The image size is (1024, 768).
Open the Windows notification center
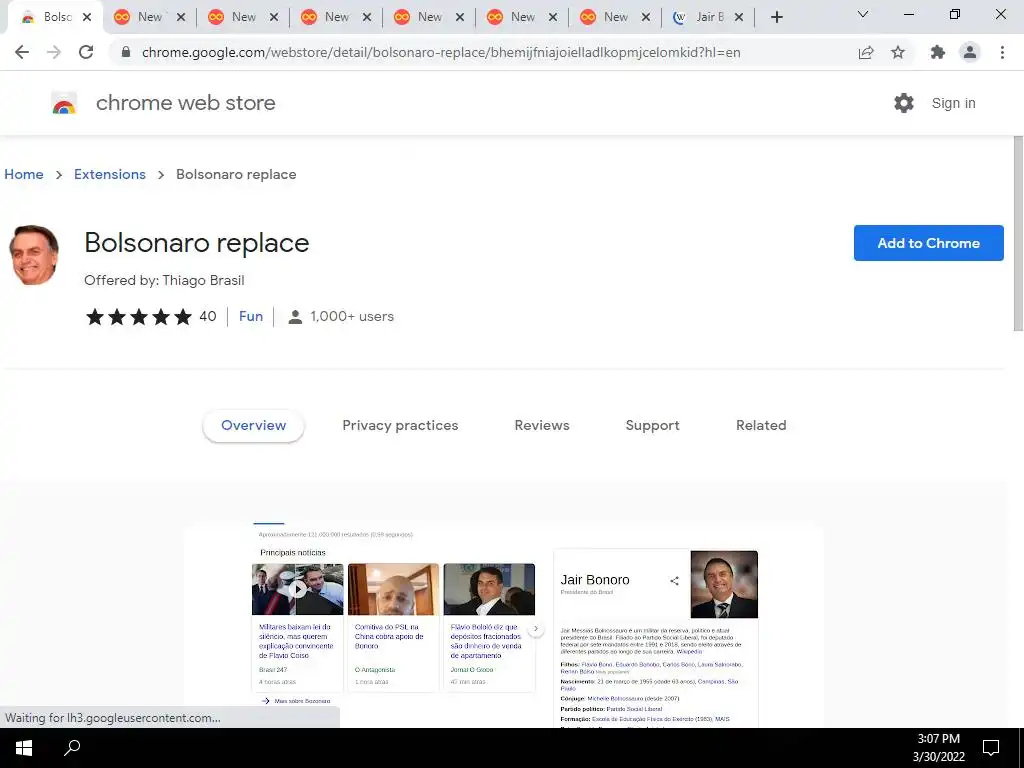point(991,748)
